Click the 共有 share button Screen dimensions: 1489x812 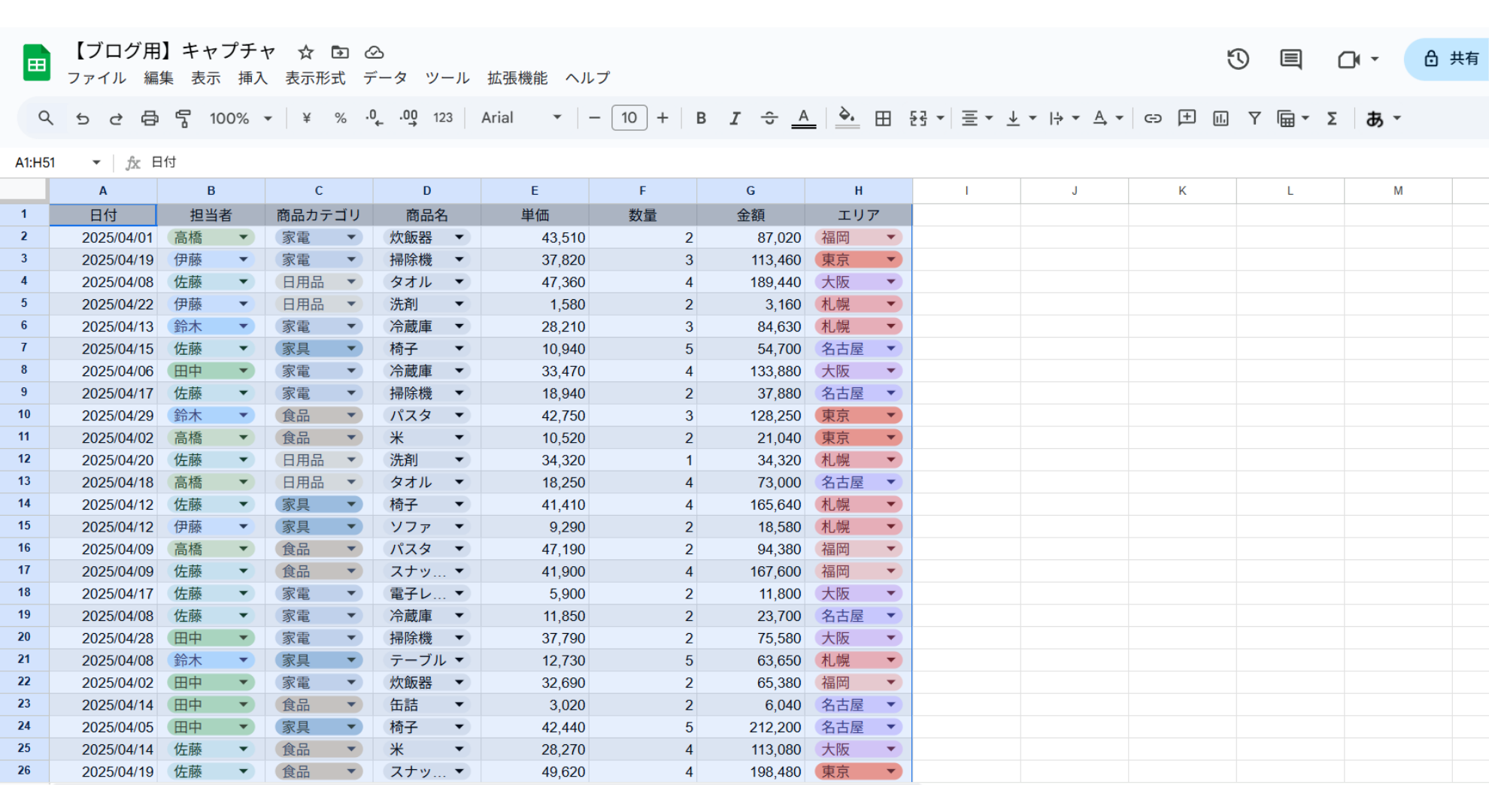tap(1448, 59)
